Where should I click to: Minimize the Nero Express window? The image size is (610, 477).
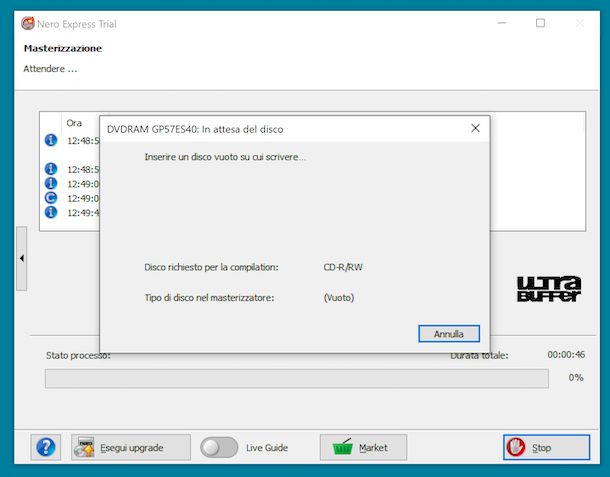[x=502, y=23]
